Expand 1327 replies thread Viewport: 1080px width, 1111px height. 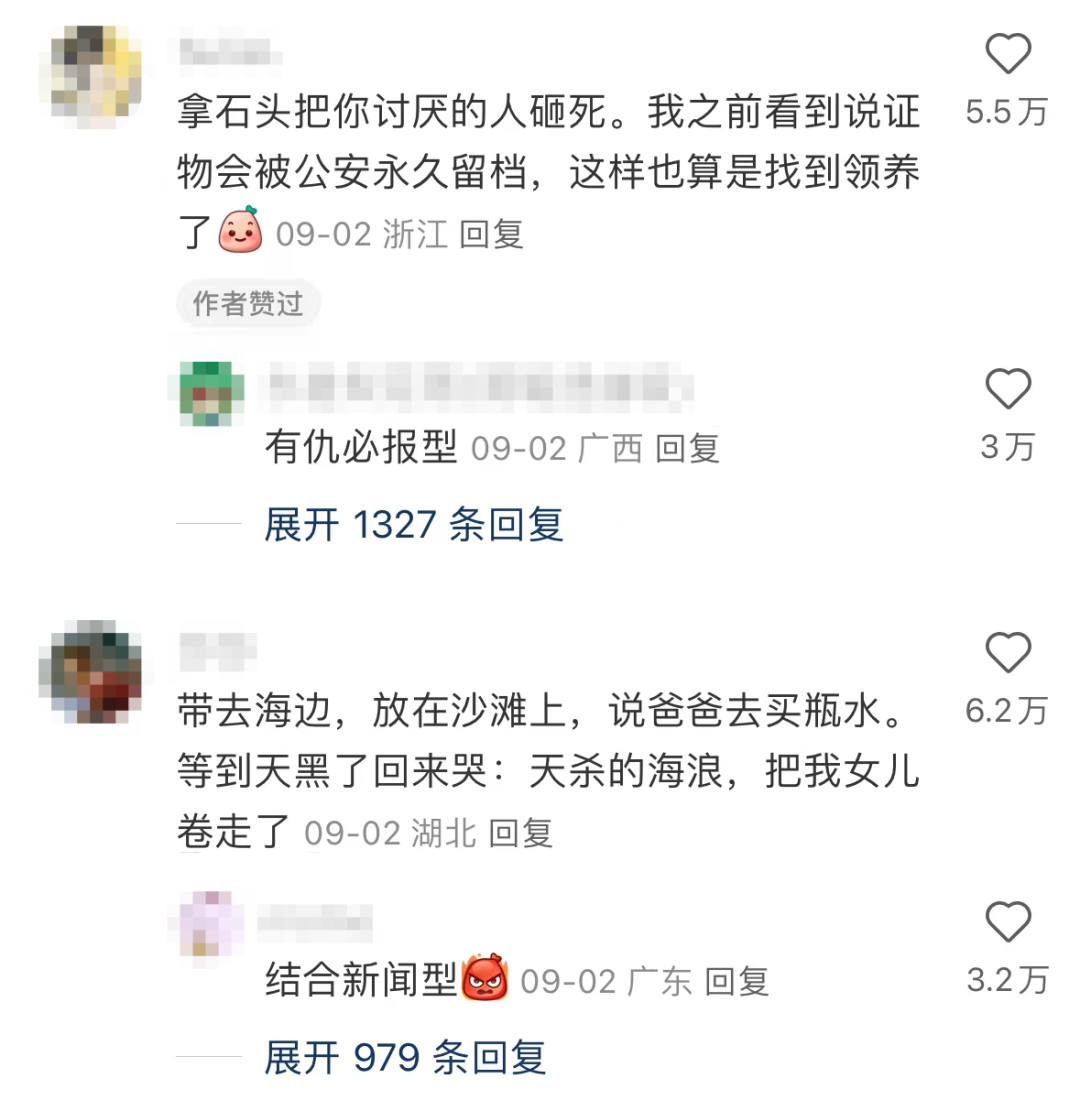click(414, 525)
